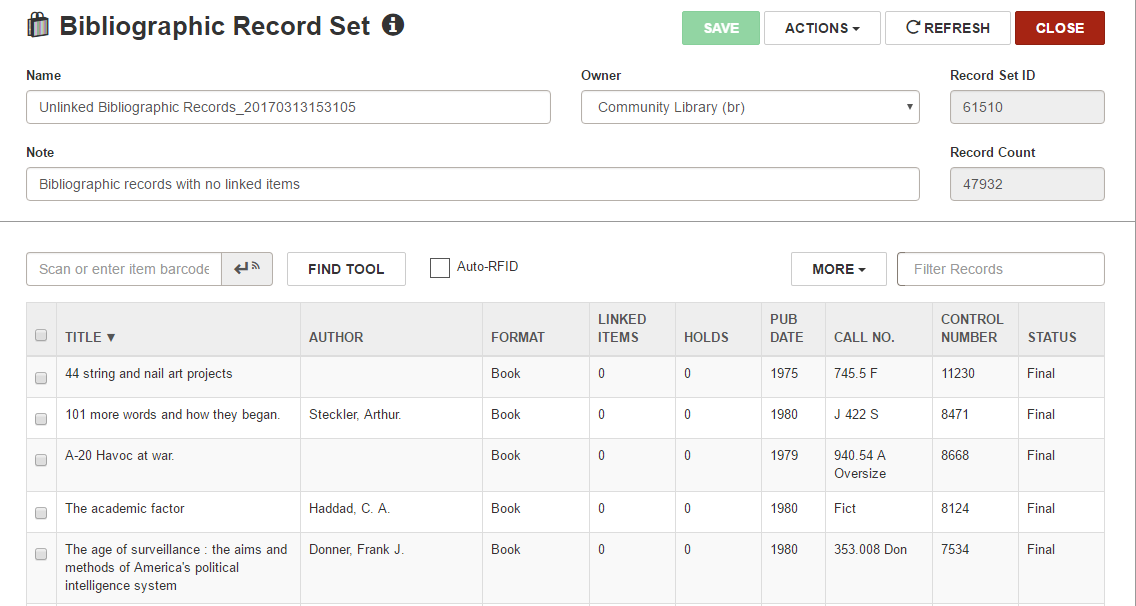Screen dimensions: 1136x606
Task: Sort by the Title column header
Action: point(90,337)
